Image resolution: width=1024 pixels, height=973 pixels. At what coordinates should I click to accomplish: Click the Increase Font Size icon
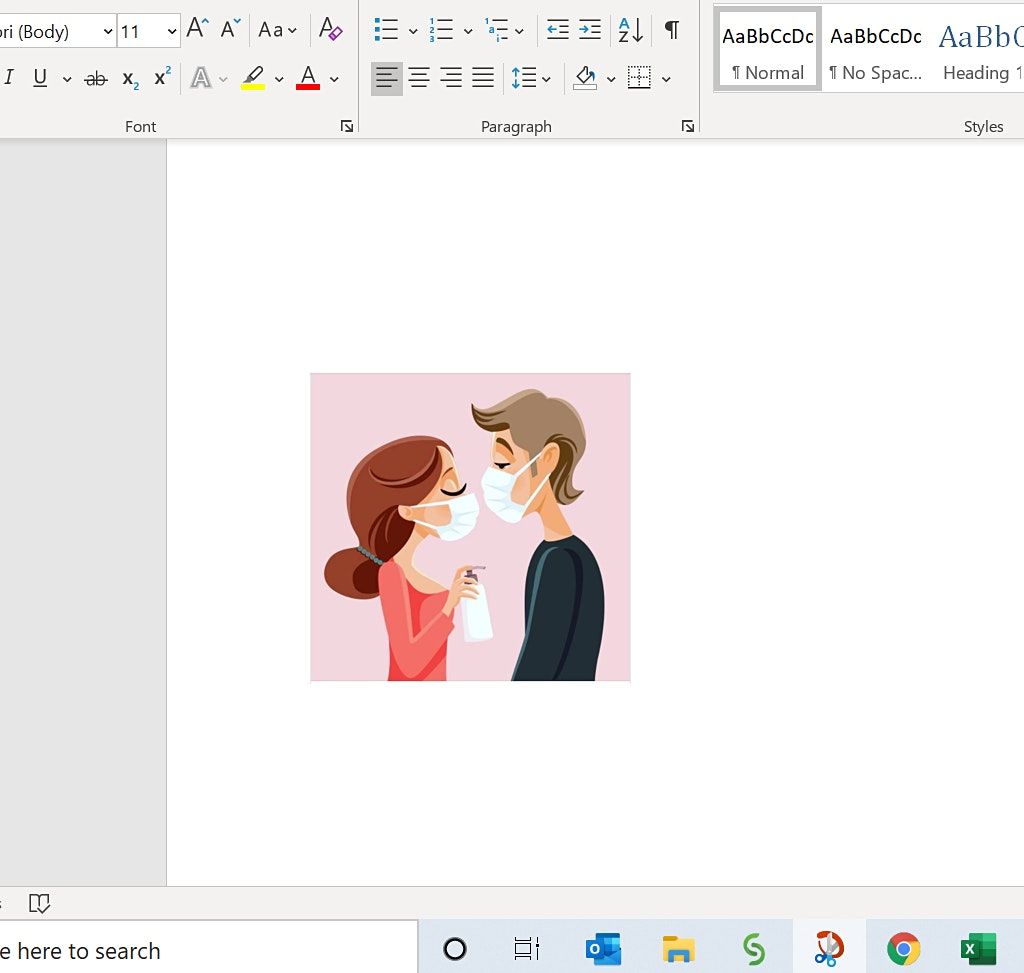pos(197,30)
